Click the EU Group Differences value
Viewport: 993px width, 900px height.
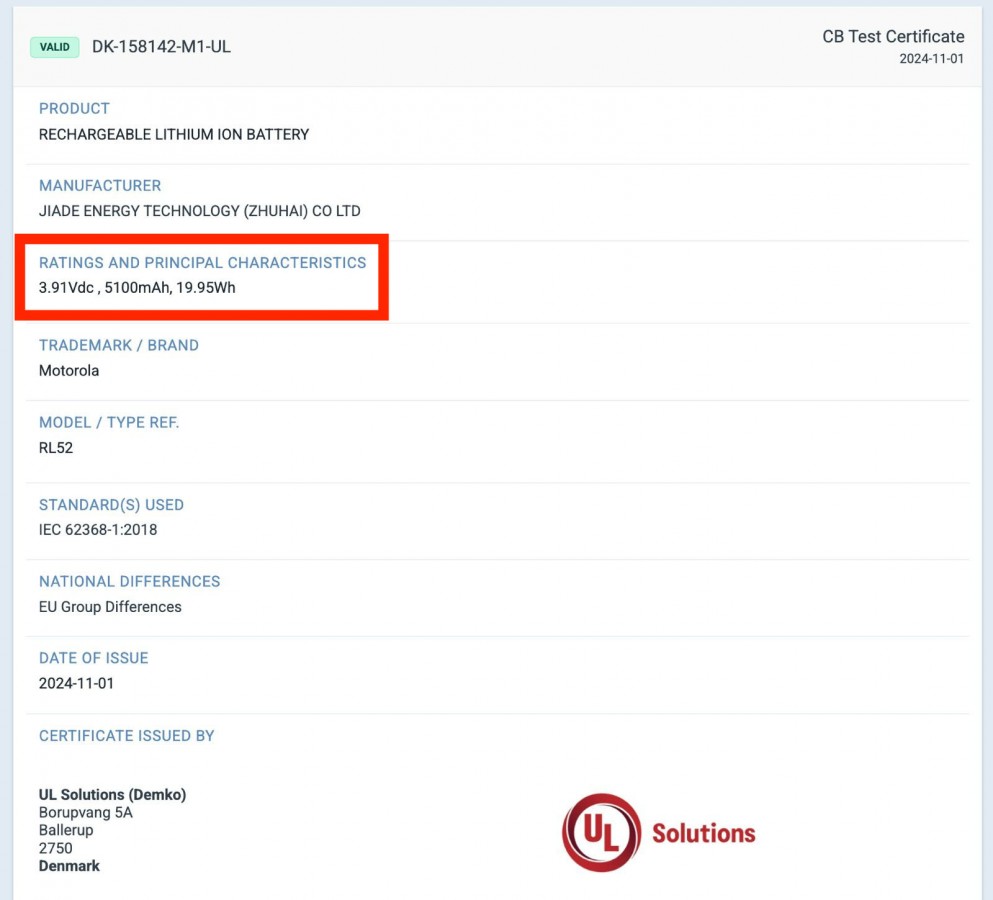point(110,607)
